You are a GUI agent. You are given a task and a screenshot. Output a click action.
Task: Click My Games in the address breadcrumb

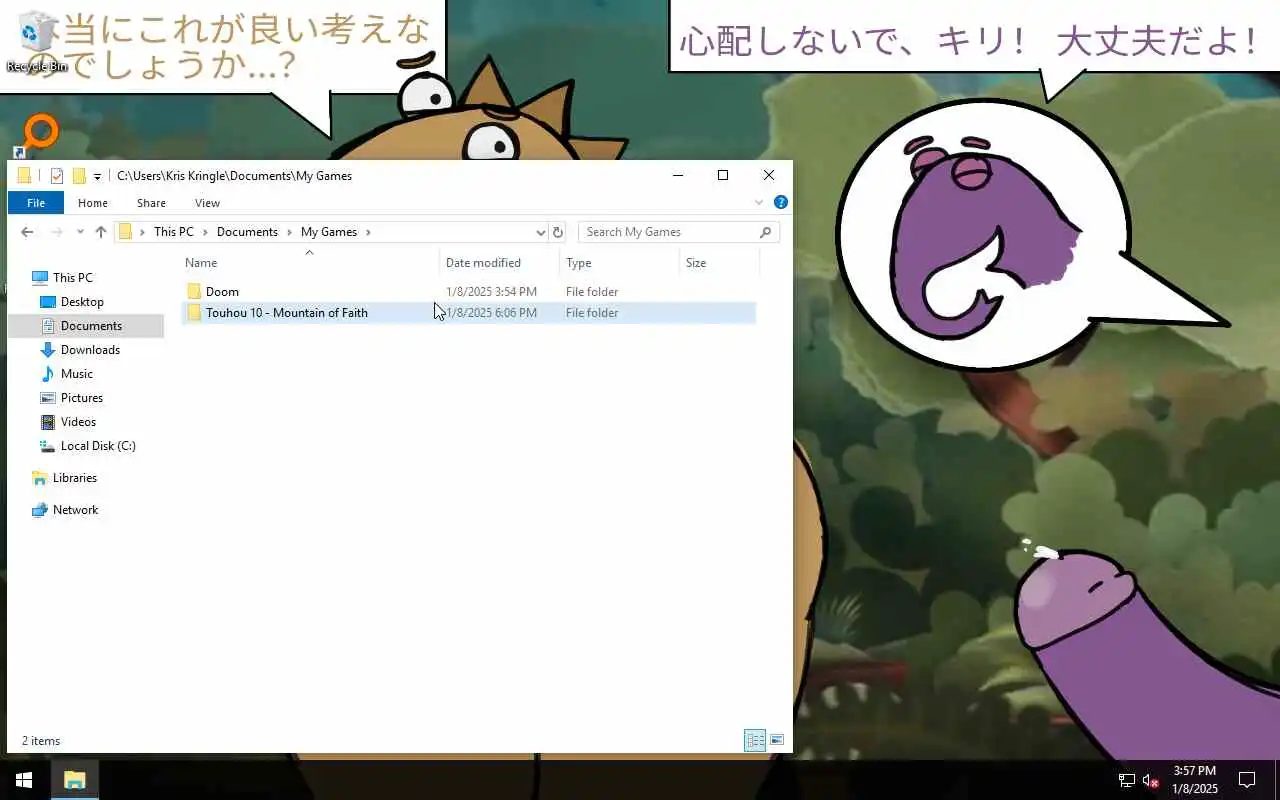click(329, 232)
